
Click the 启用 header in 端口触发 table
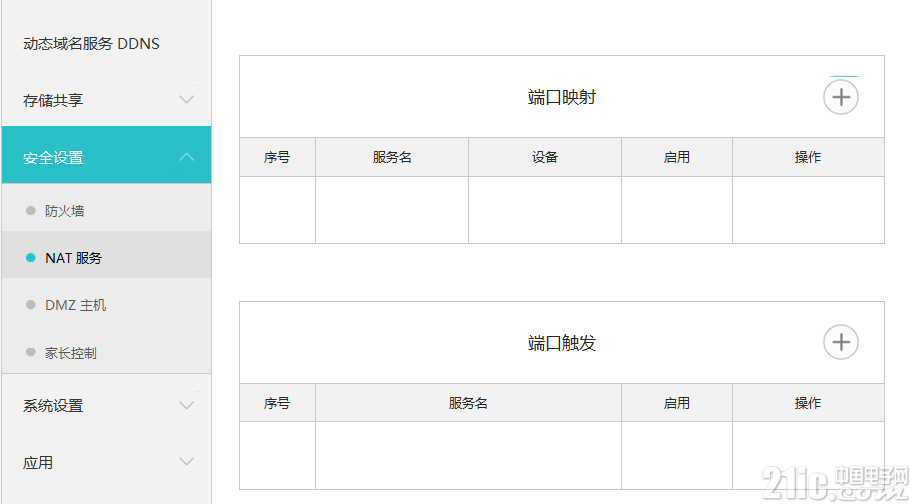pos(677,403)
